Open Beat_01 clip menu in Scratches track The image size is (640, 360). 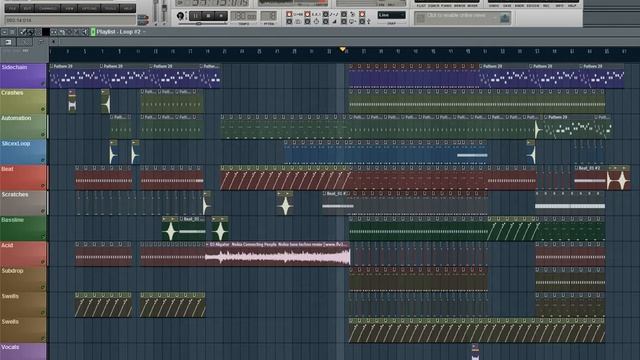click(324, 193)
